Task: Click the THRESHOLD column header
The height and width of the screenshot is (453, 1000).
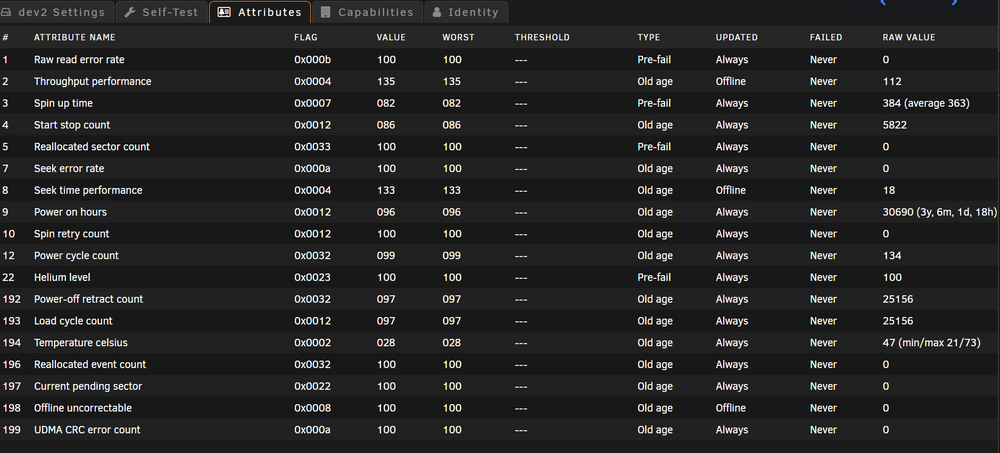Action: pos(542,38)
